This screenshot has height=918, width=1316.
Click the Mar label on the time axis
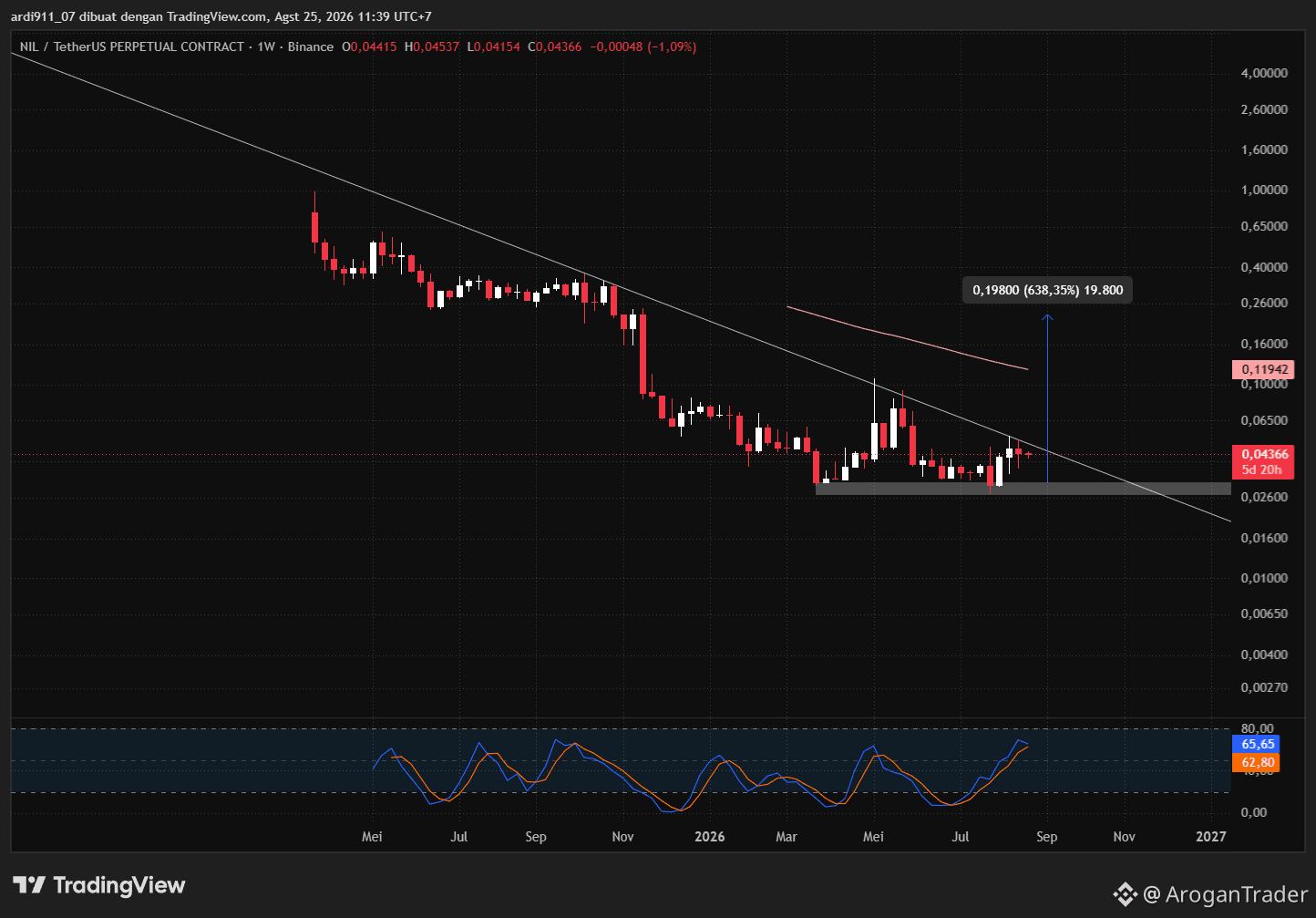coord(786,836)
